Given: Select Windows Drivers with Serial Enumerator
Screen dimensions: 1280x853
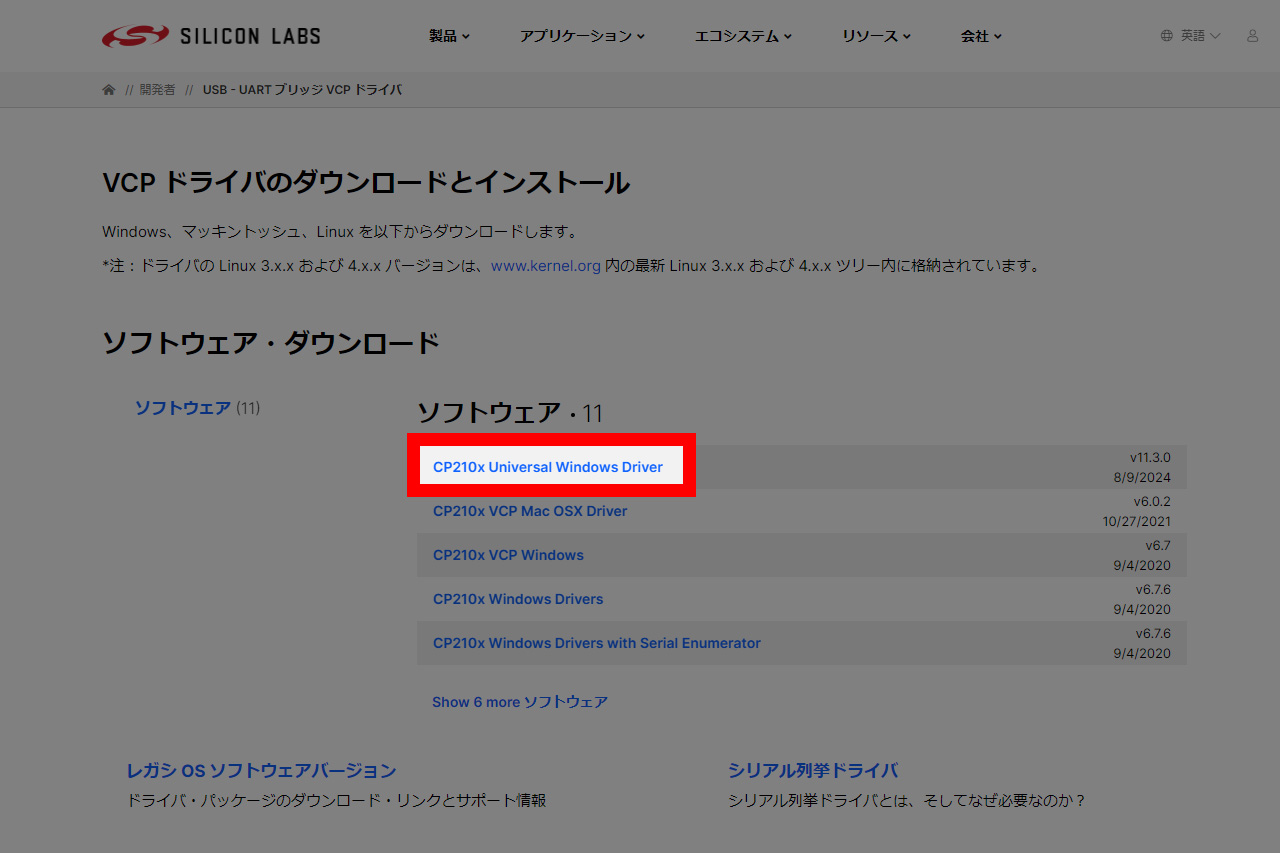Looking at the screenshot, I should tap(596, 643).
